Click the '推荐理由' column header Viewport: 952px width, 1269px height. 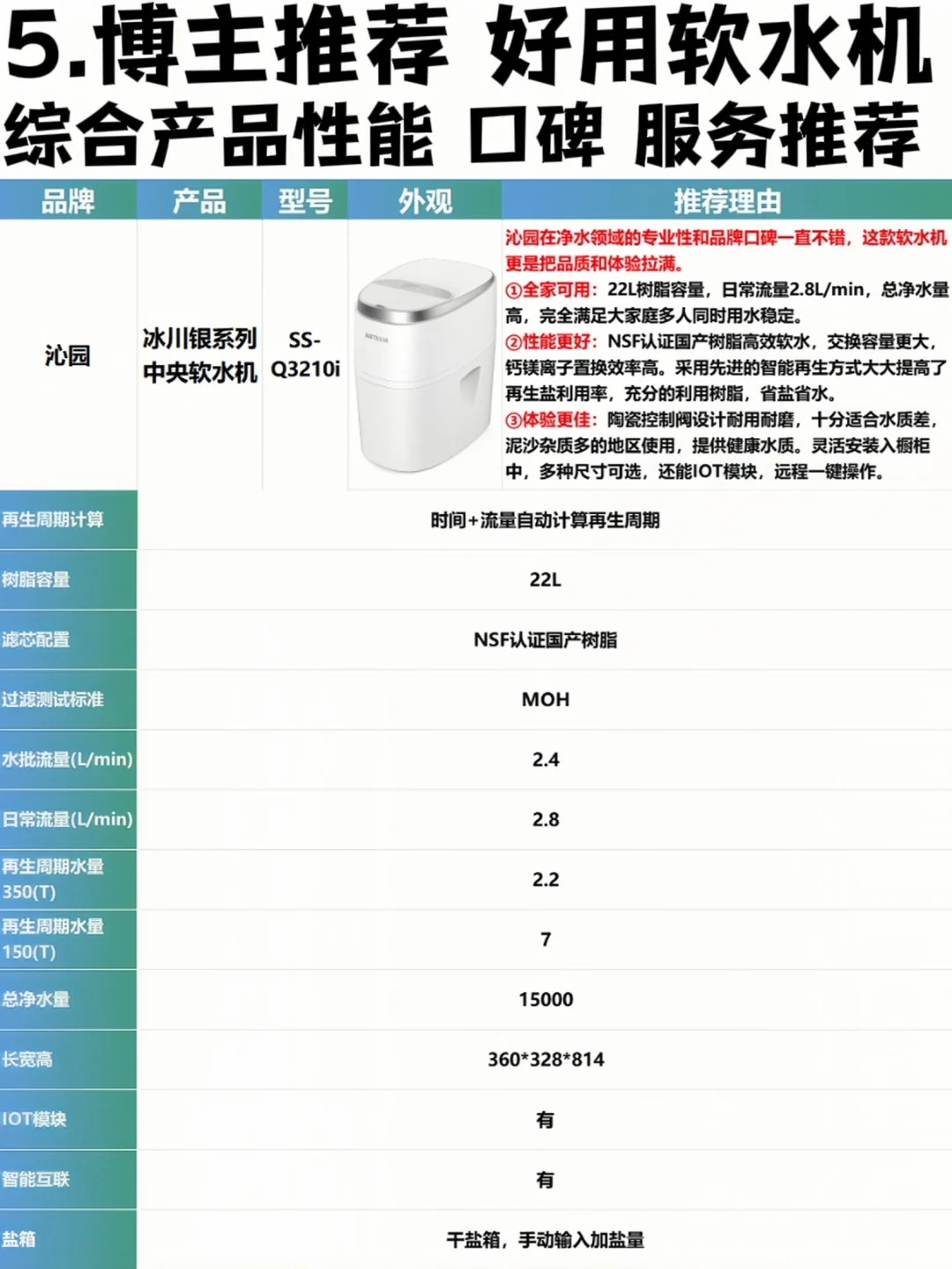(x=727, y=201)
